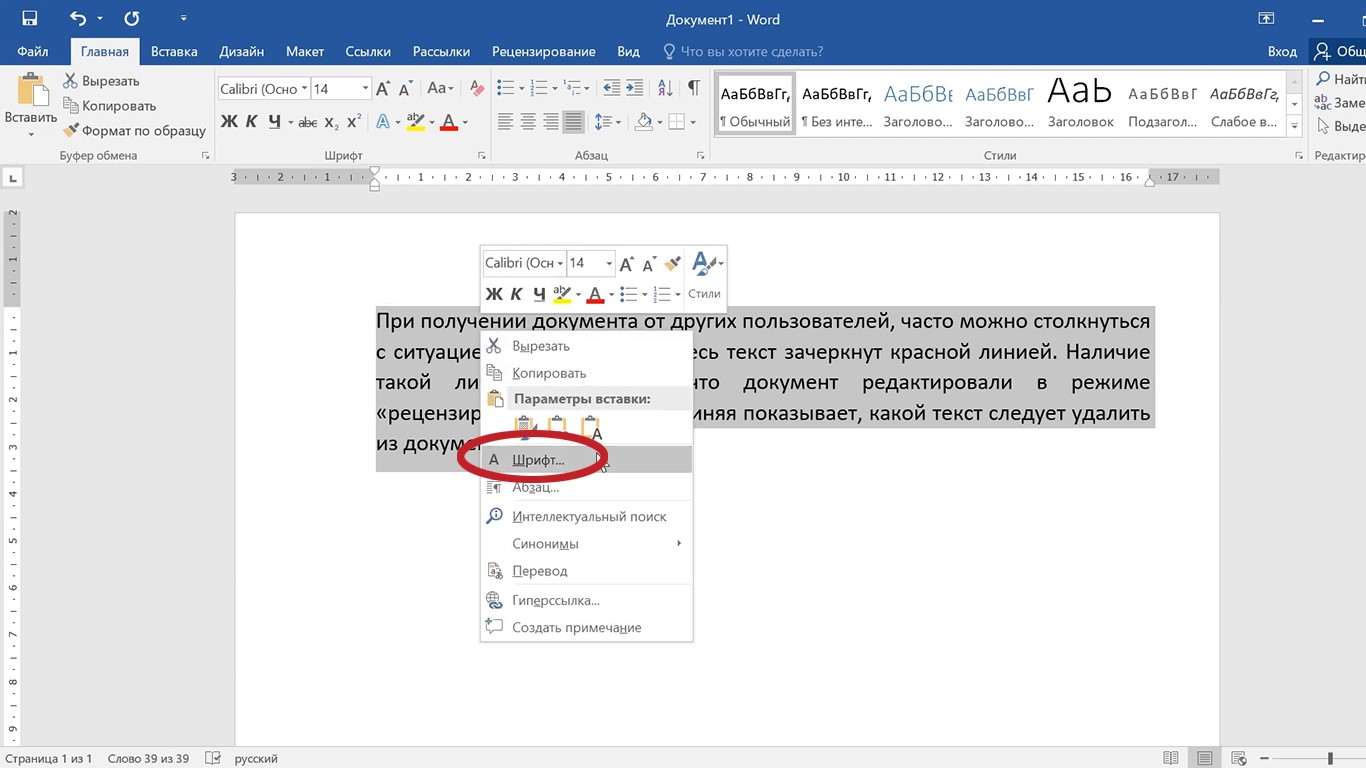Click spelling check icon in status bar
Image resolution: width=1366 pixels, height=768 pixels.
click(211, 759)
